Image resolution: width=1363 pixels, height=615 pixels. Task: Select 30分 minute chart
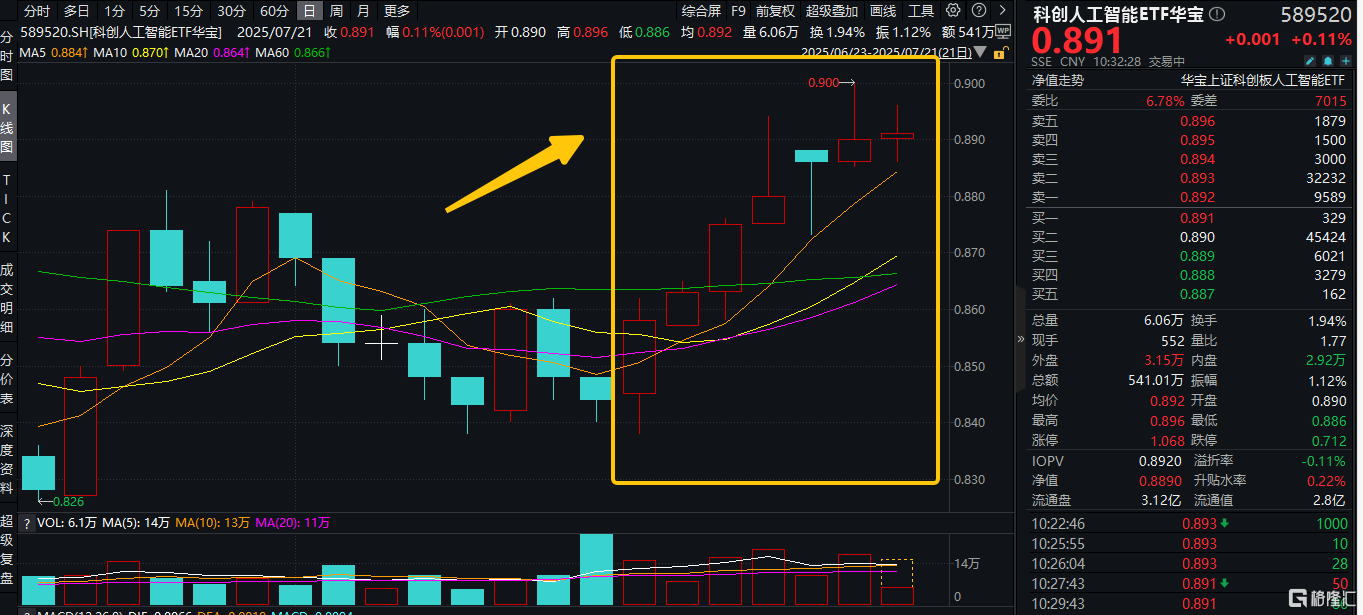coord(231,11)
